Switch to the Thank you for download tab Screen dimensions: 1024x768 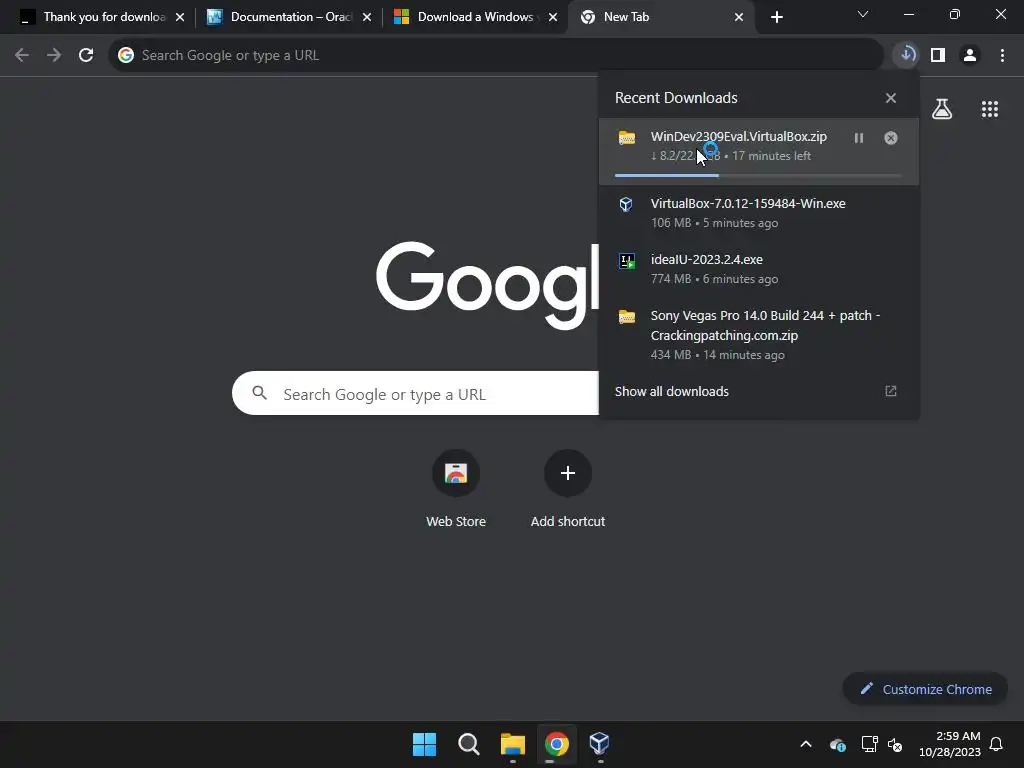pyautogui.click(x=103, y=17)
